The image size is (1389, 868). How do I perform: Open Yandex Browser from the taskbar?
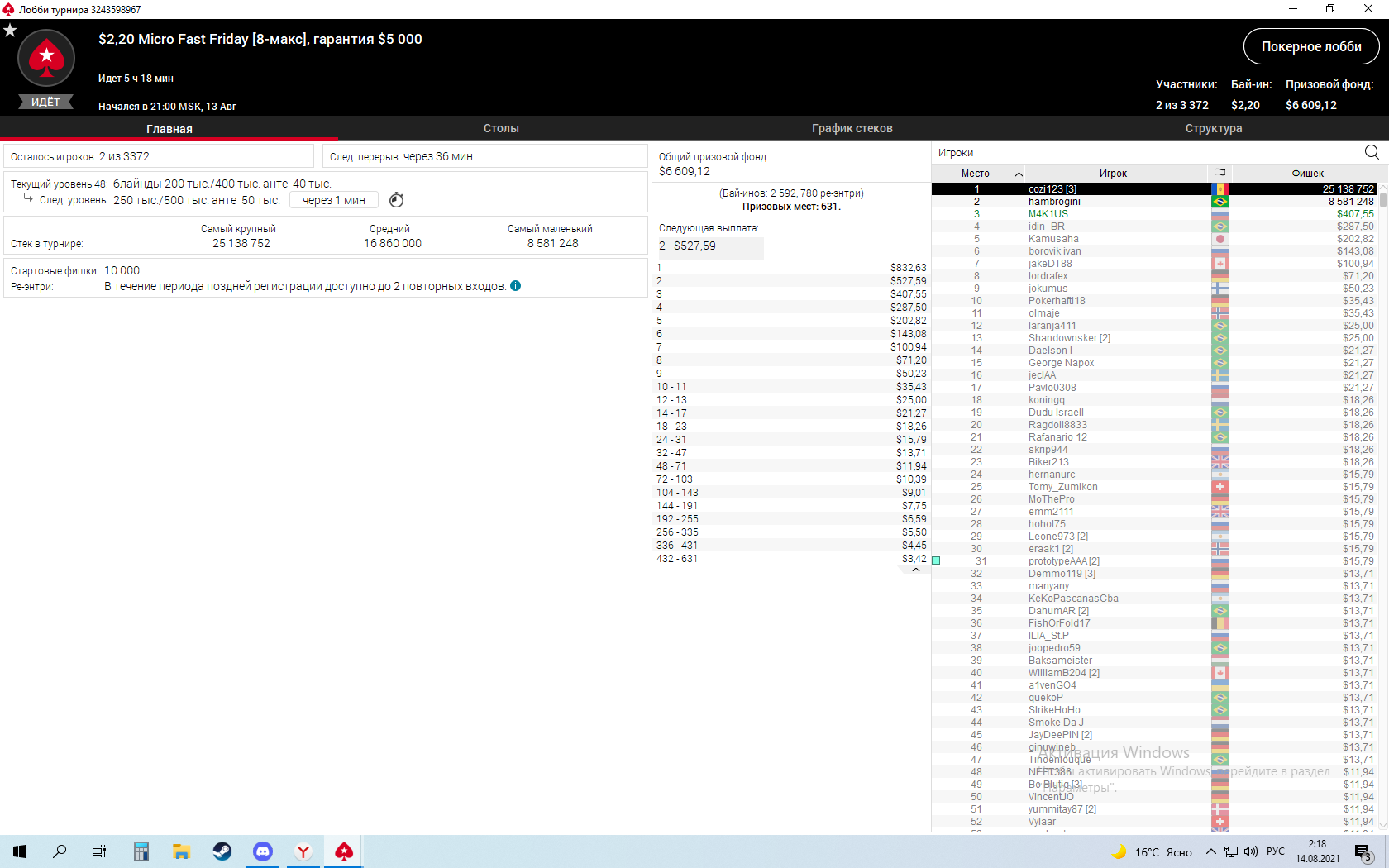(303, 851)
